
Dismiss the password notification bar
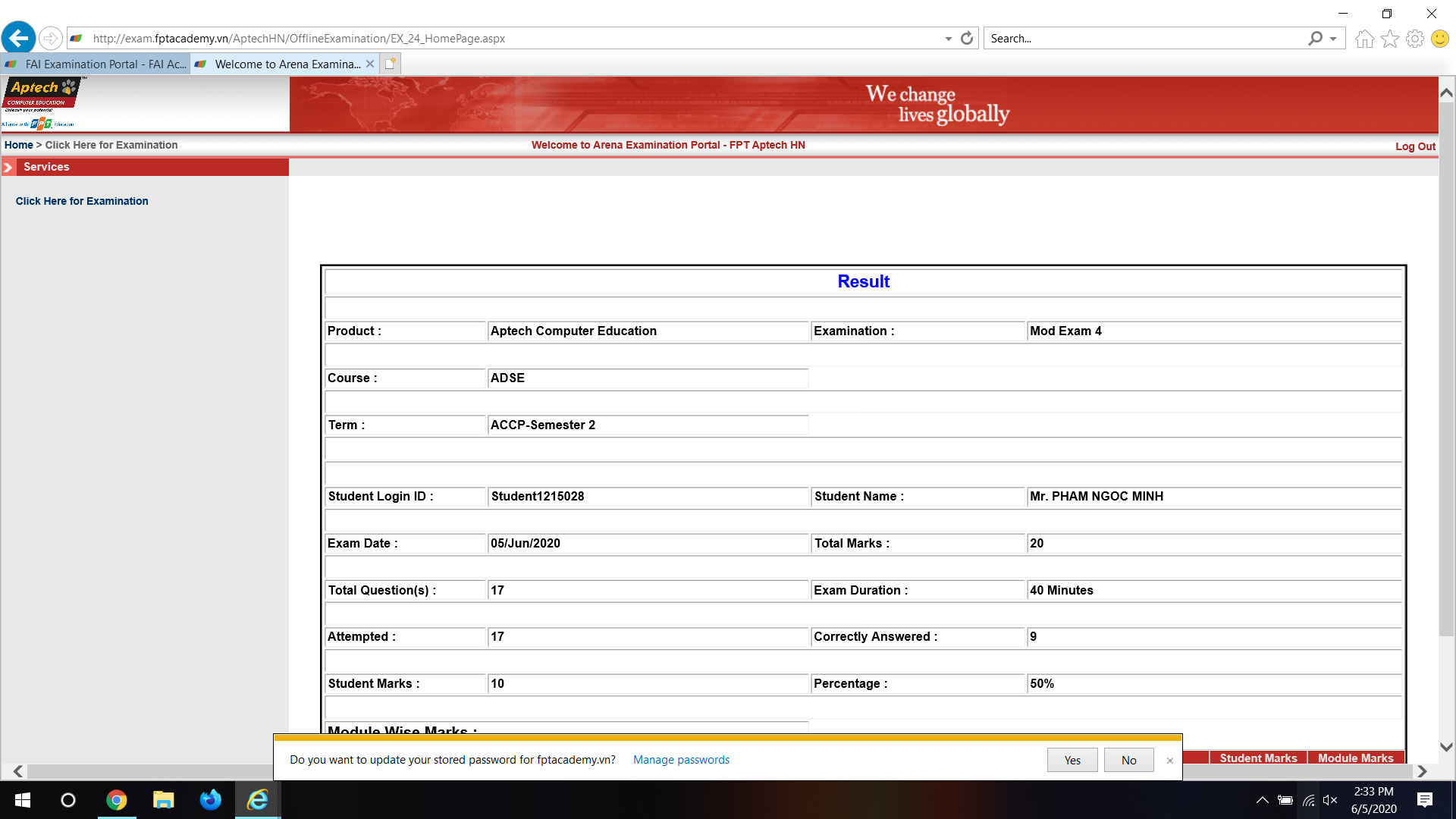[1169, 760]
